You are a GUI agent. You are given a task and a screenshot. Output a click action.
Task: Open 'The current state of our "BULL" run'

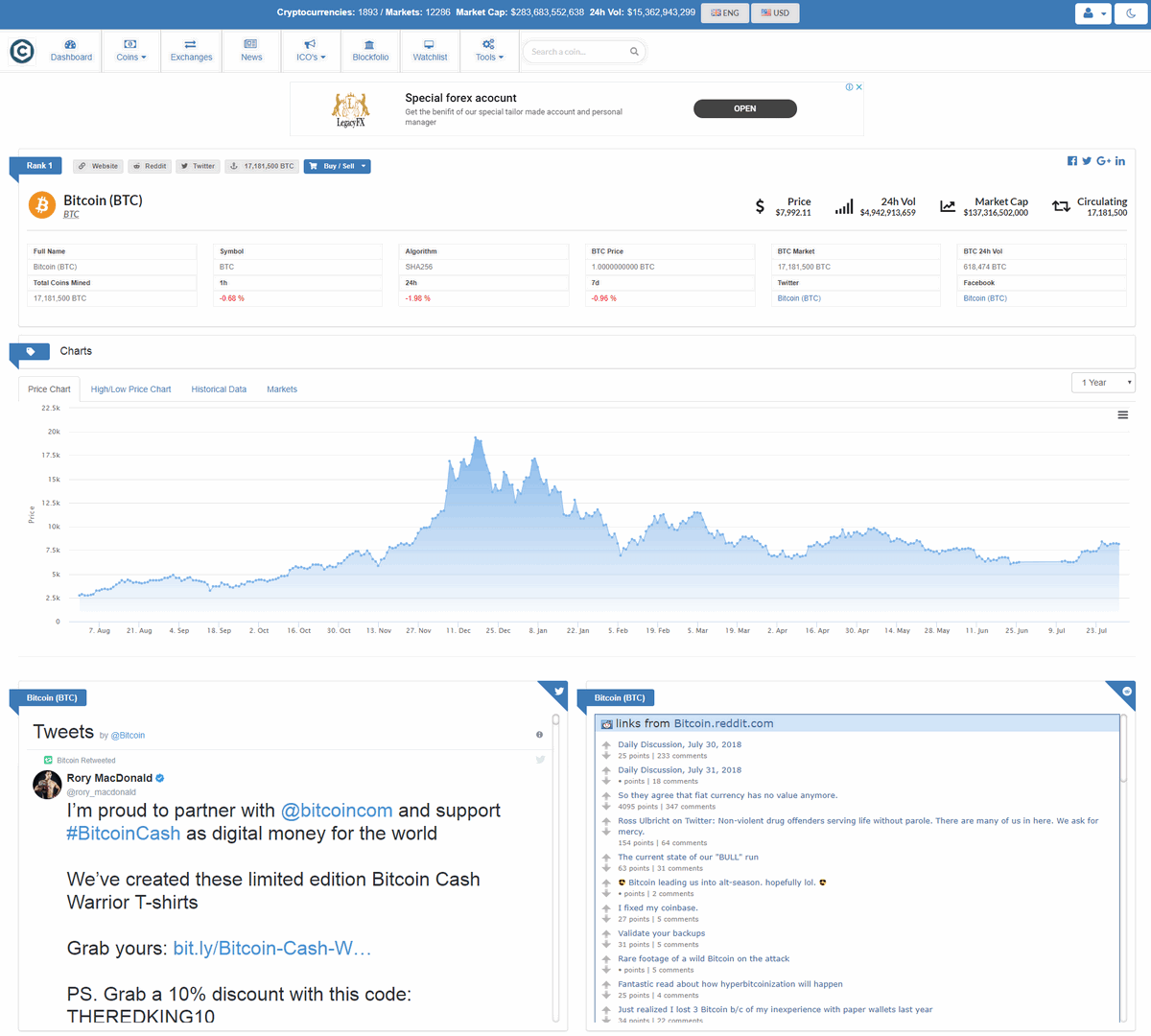click(688, 857)
